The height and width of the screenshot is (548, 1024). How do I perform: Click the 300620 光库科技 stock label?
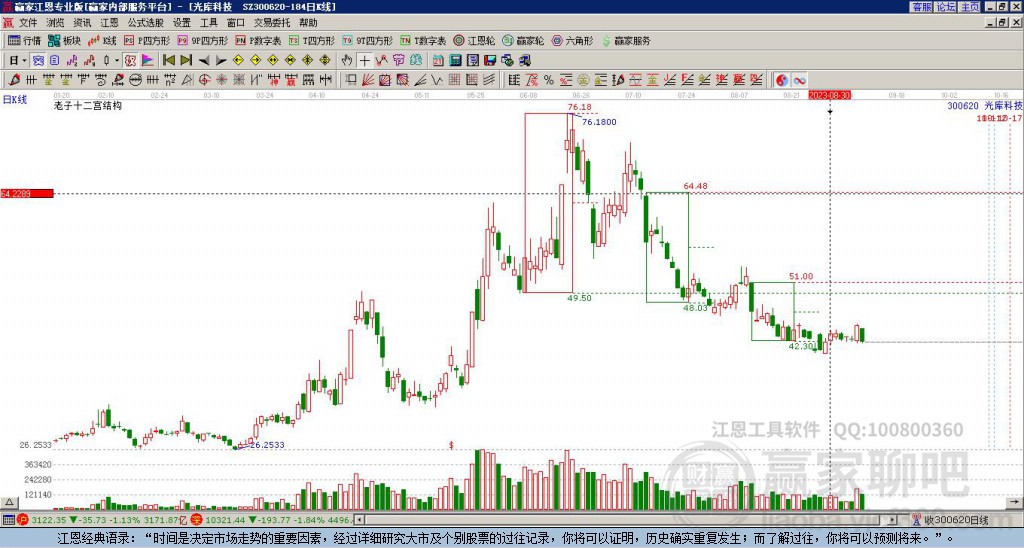click(x=985, y=105)
